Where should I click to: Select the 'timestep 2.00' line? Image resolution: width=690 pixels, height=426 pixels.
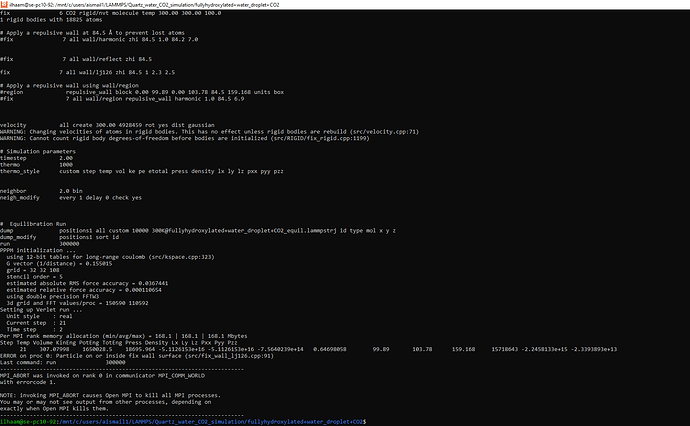(x=37, y=158)
